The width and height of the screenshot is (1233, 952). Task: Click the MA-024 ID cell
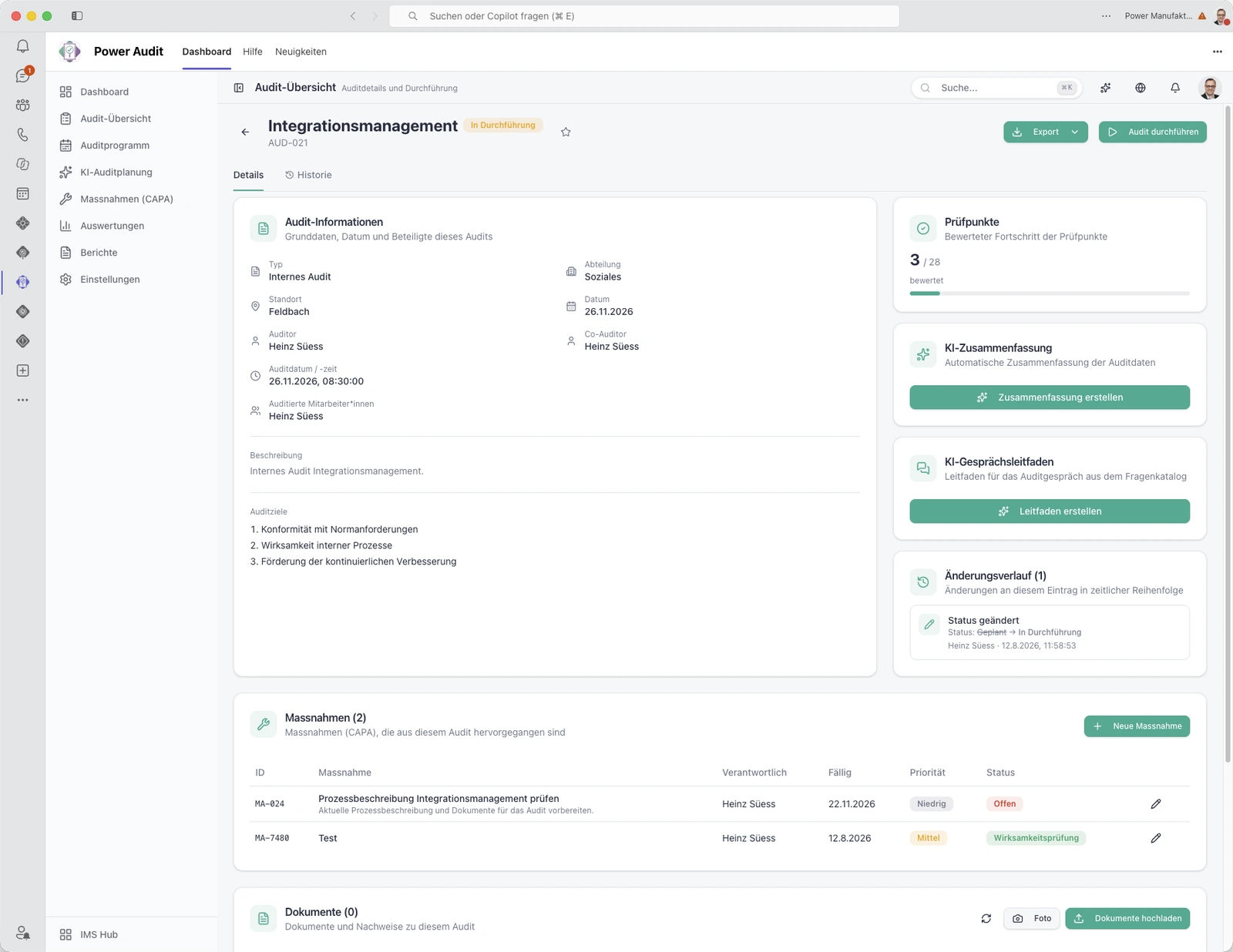pos(270,804)
